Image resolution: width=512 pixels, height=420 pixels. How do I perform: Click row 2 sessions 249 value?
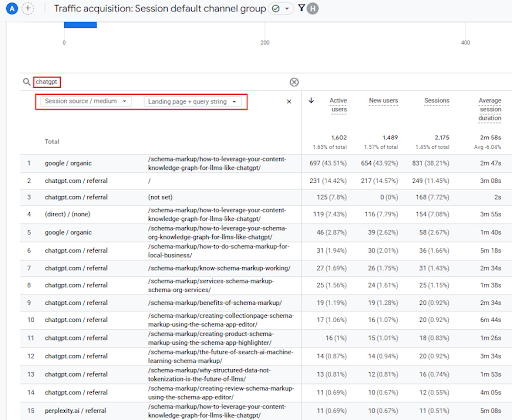pos(431,181)
